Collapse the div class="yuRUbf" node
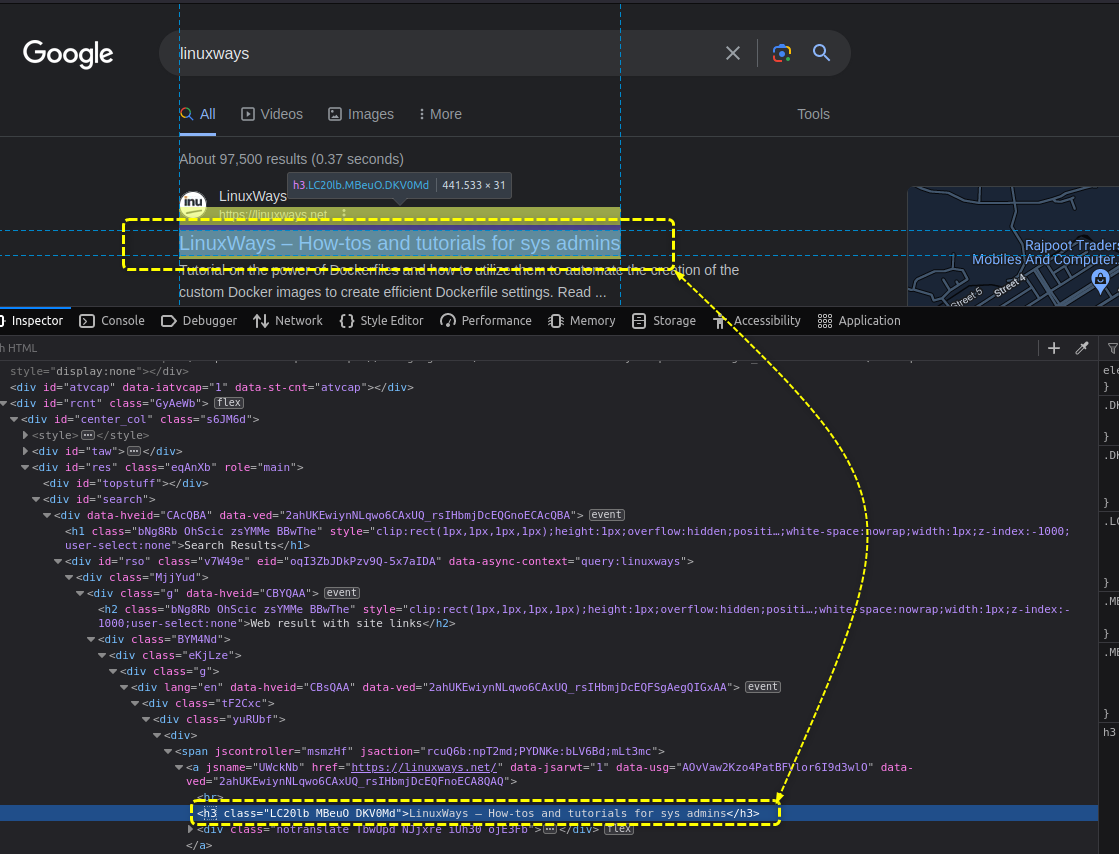Image resolution: width=1119 pixels, height=854 pixels. point(146,719)
